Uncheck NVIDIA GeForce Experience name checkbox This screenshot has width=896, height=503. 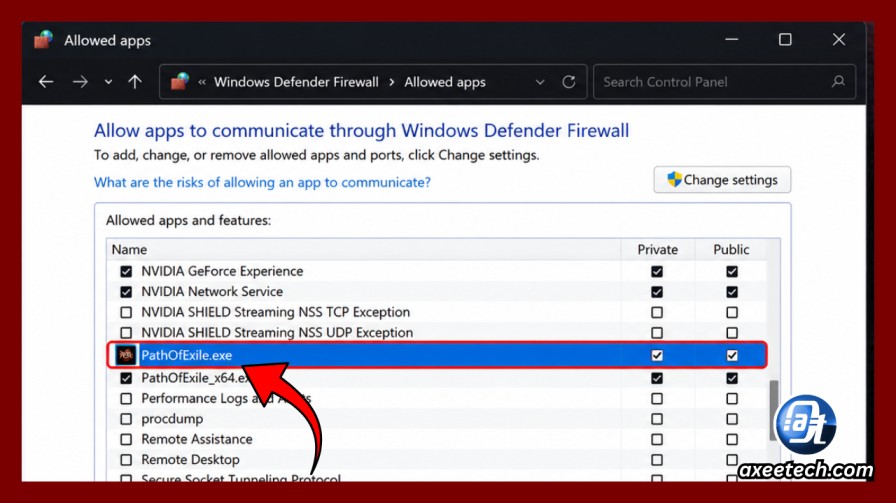[126, 272]
